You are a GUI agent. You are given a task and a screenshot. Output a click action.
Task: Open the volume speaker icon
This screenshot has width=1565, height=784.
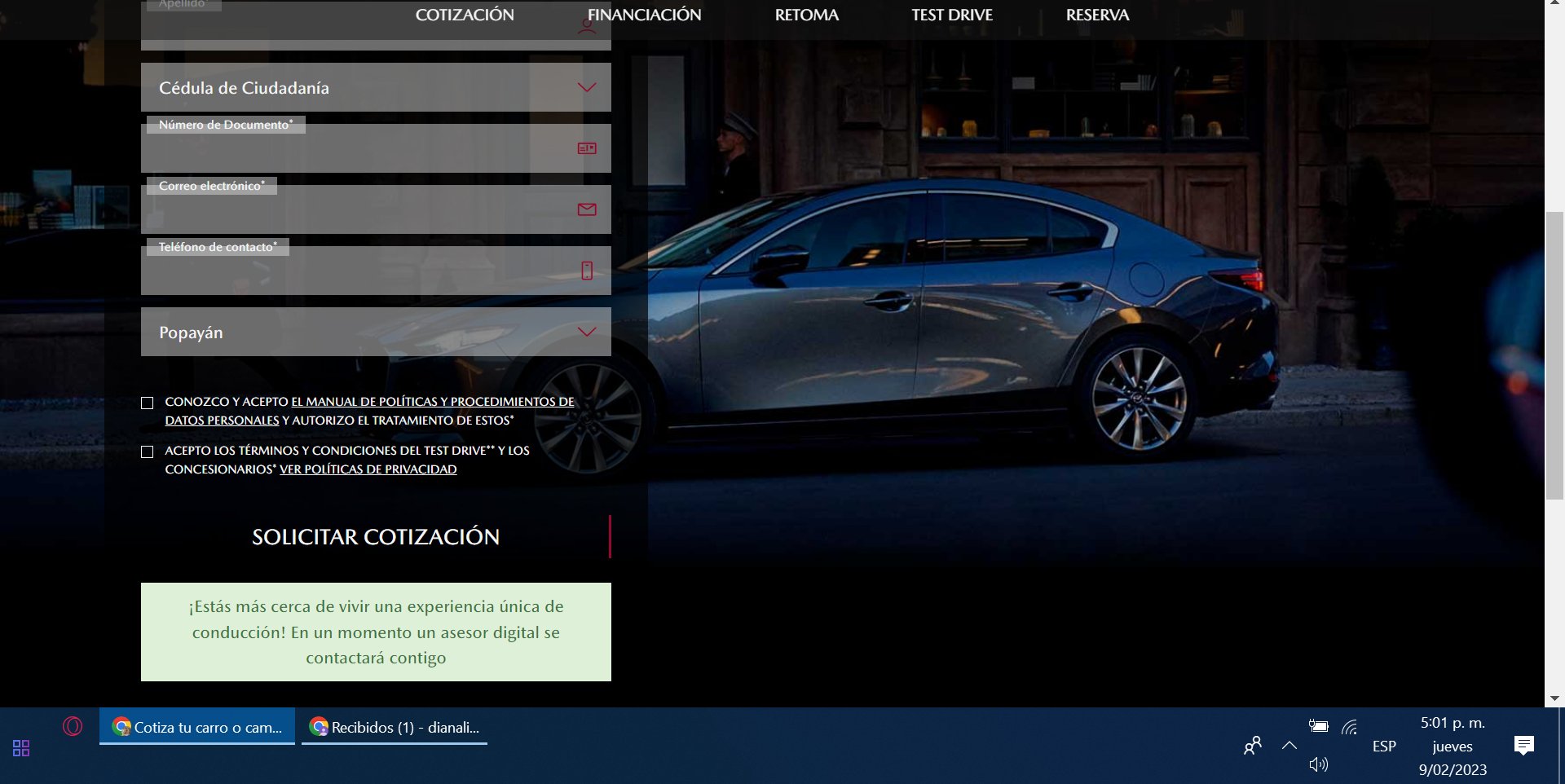coord(1318,764)
